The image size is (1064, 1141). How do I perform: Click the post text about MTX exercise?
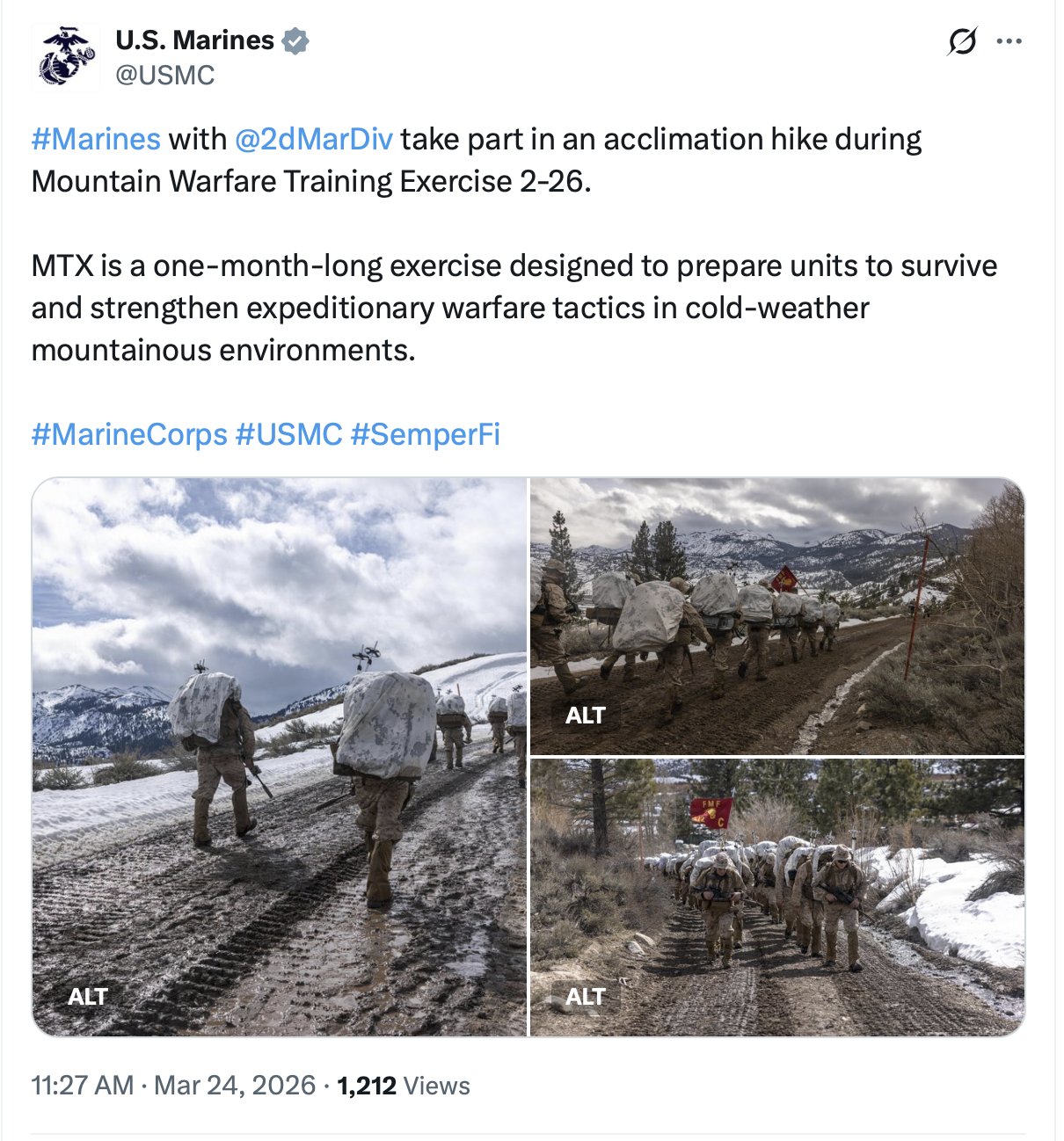coord(514,308)
